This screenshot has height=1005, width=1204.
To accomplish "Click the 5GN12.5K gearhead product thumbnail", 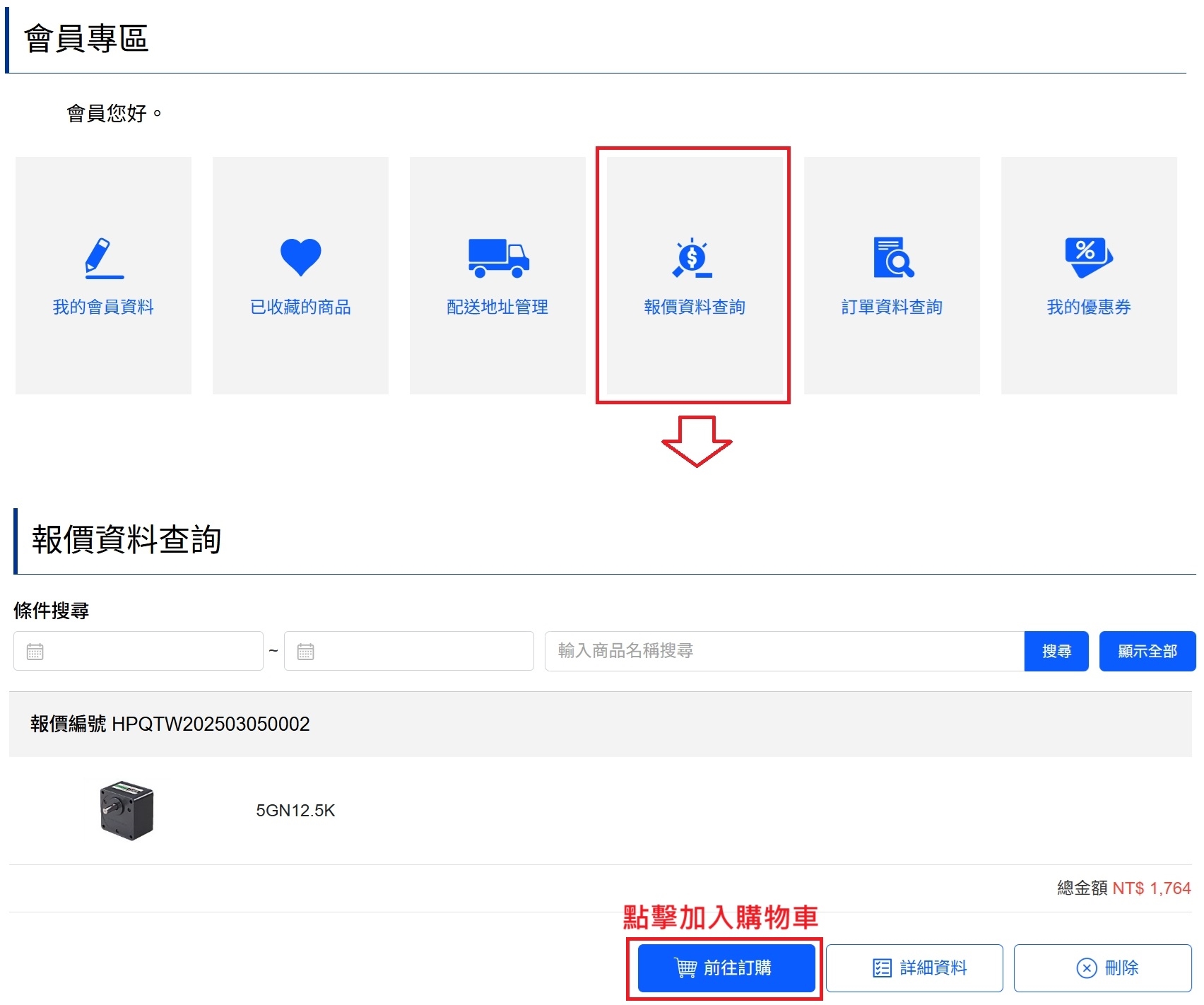I will (126, 811).
